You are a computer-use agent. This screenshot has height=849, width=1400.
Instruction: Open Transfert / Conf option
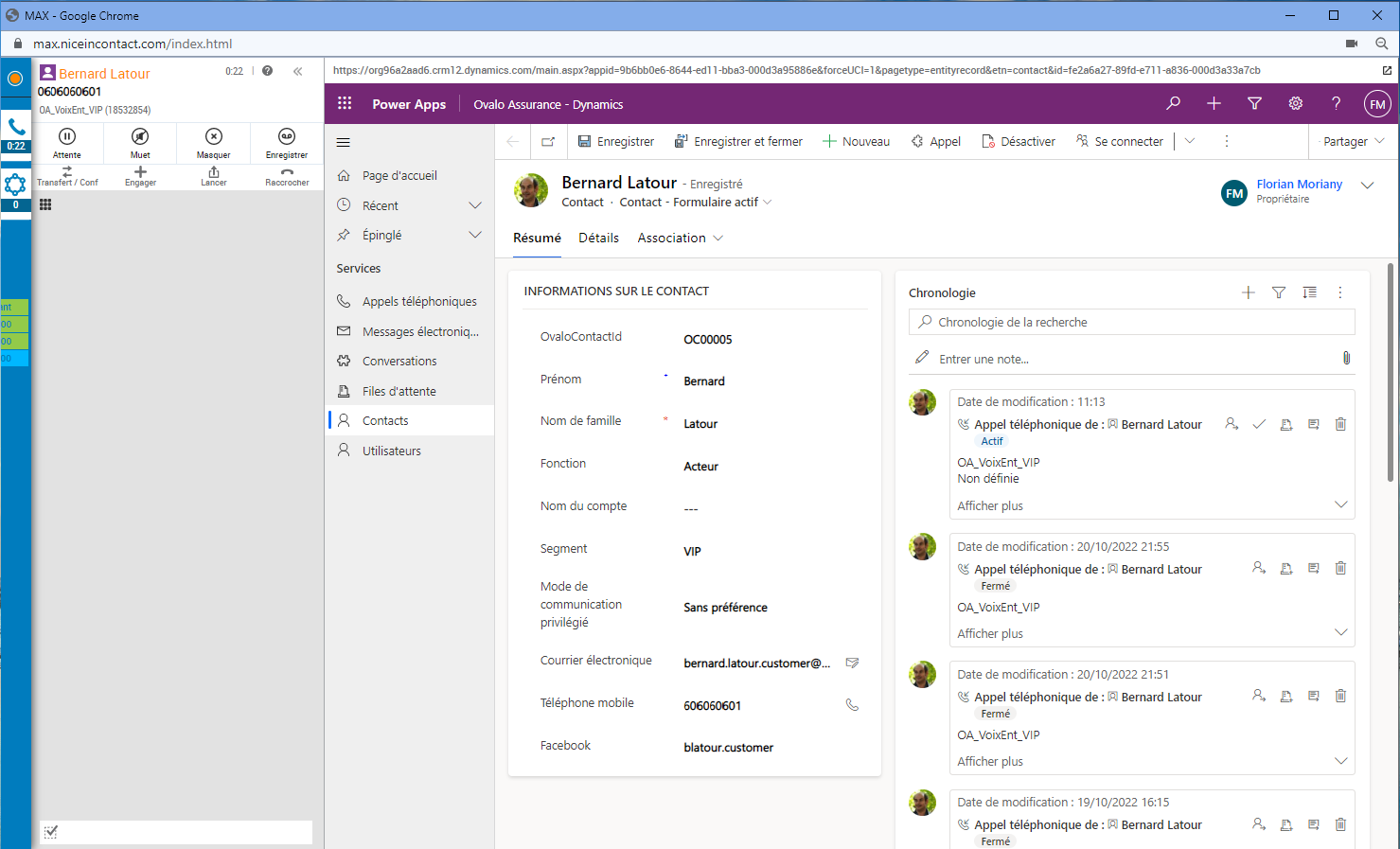[x=67, y=176]
